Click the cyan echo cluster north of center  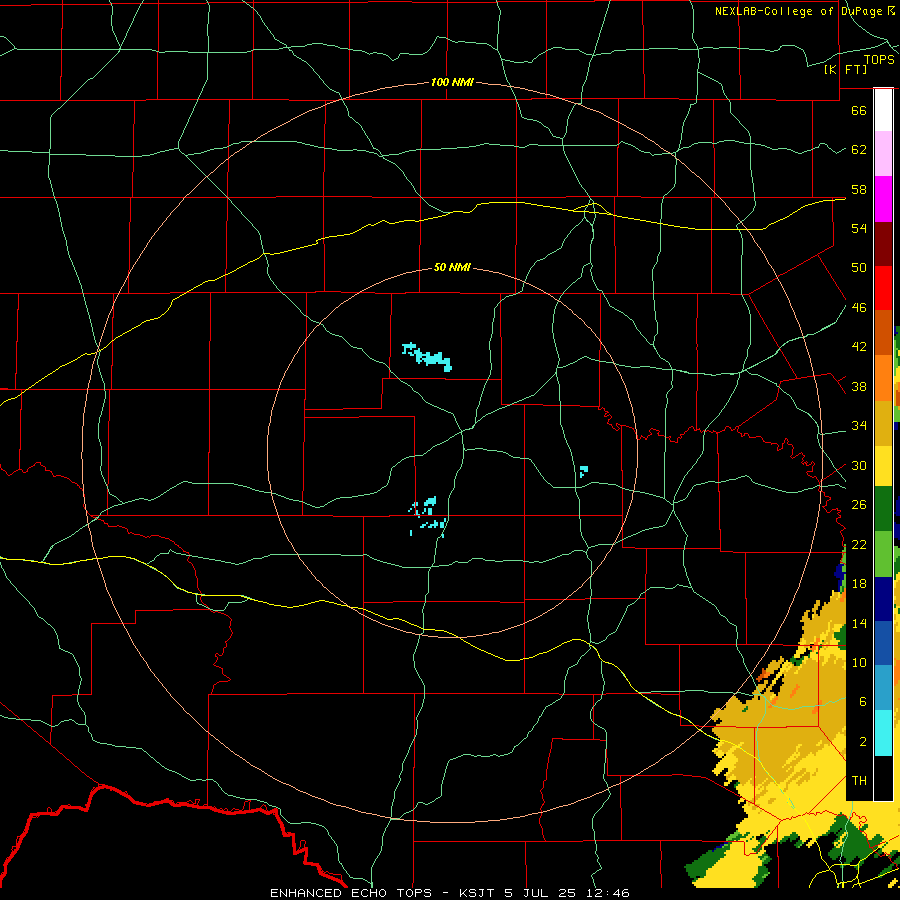point(427,357)
